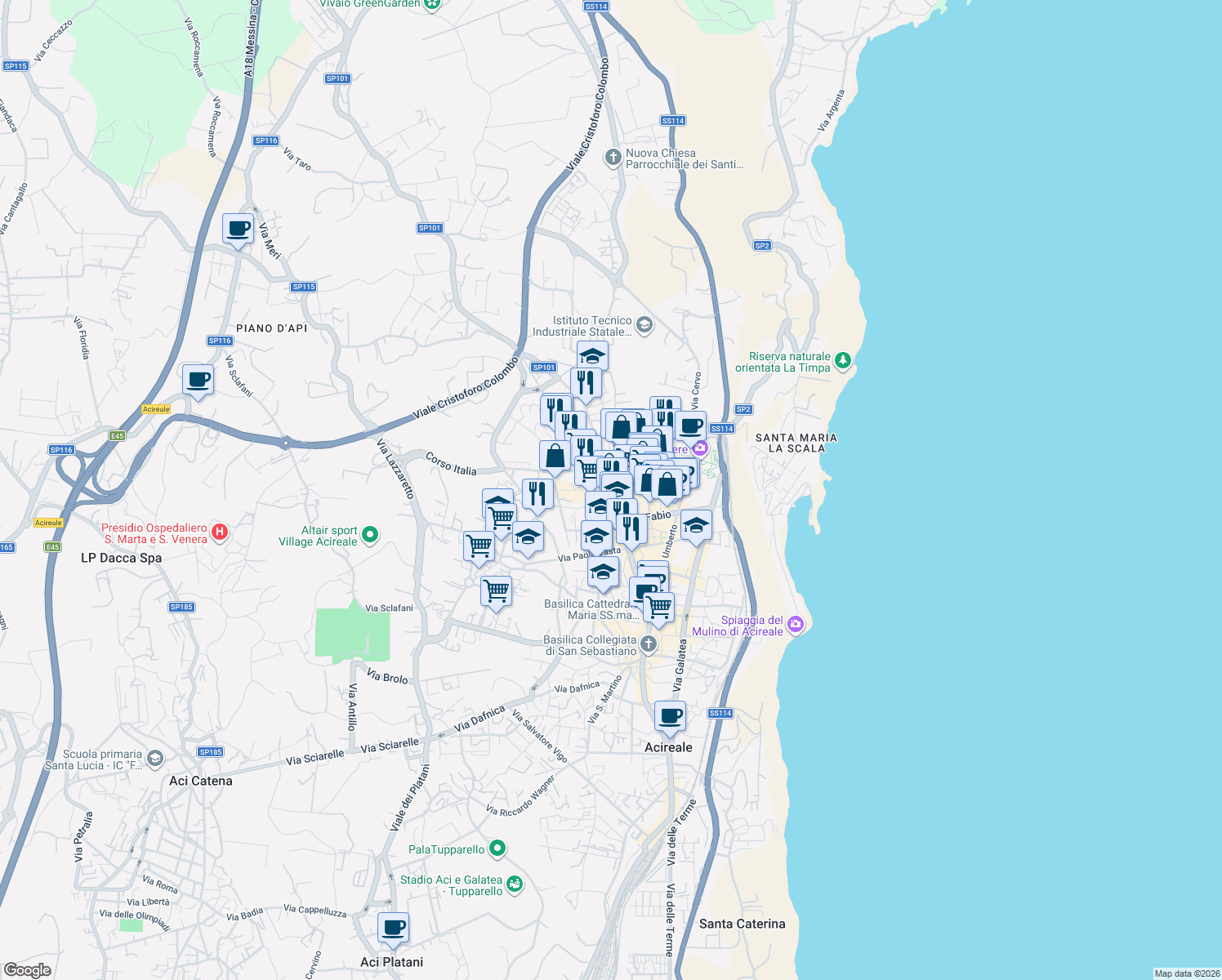Click the Riserva naturale La Timpa tree icon
The image size is (1222, 980).
843,360
